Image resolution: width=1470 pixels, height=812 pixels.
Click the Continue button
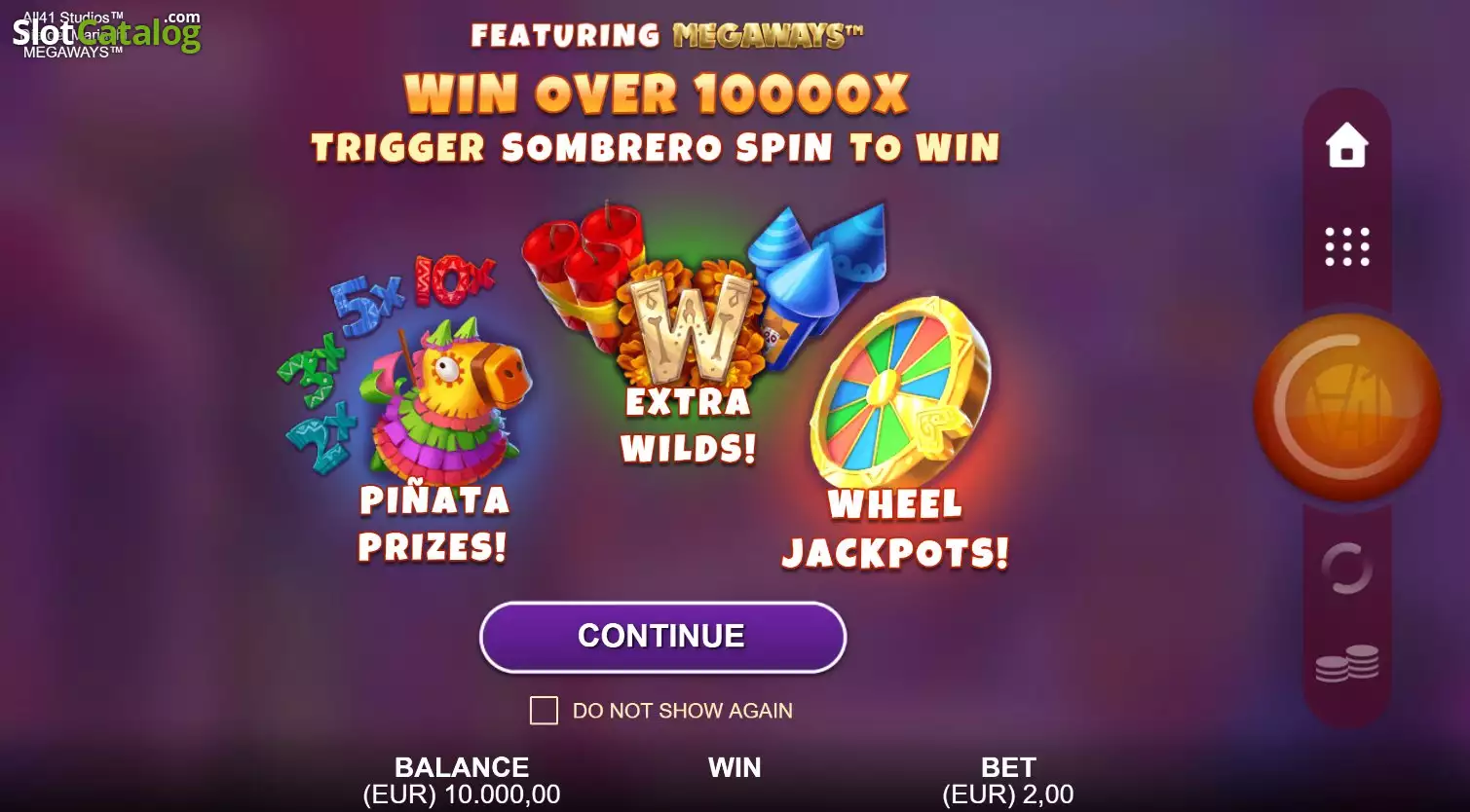(x=662, y=637)
